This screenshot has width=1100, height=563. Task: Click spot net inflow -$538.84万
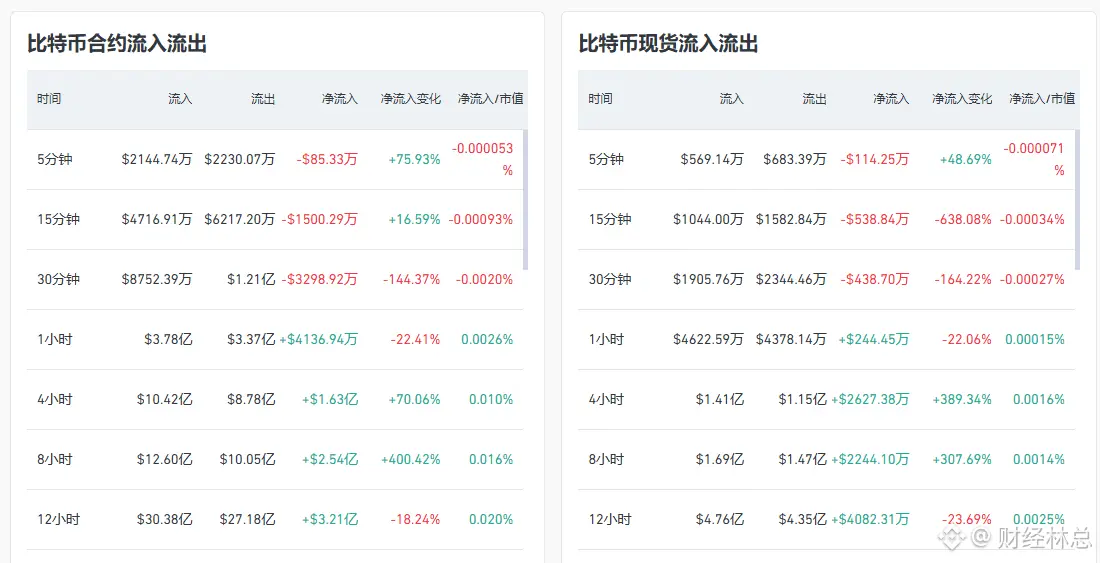875,219
